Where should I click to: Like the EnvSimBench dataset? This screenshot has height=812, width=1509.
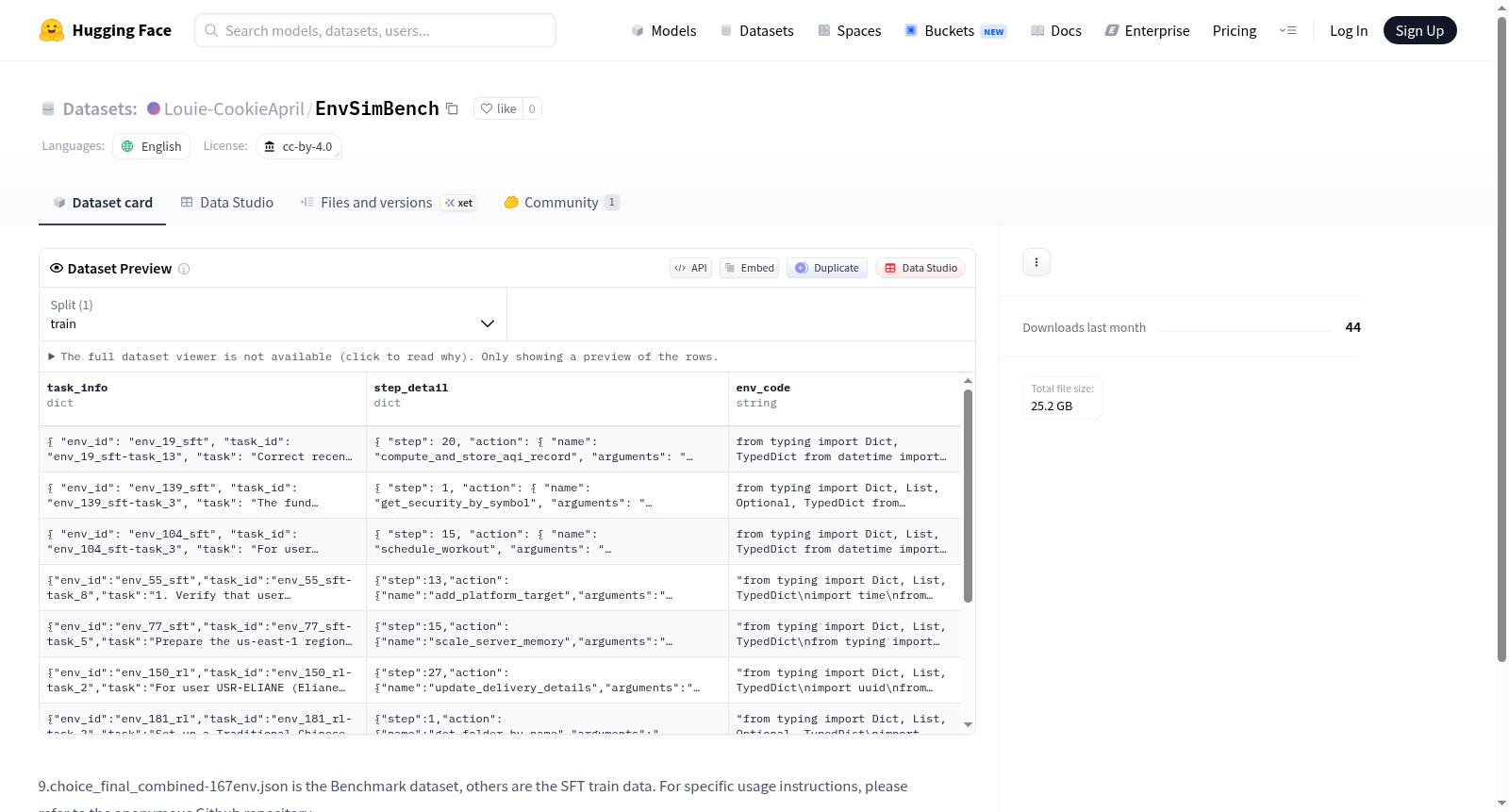(498, 109)
